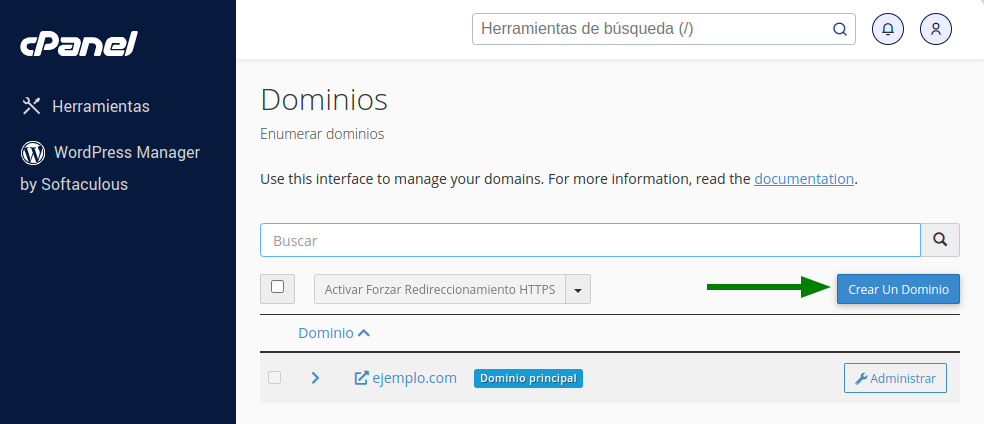The image size is (984, 424).
Task: Open the user account icon
Action: tap(936, 29)
